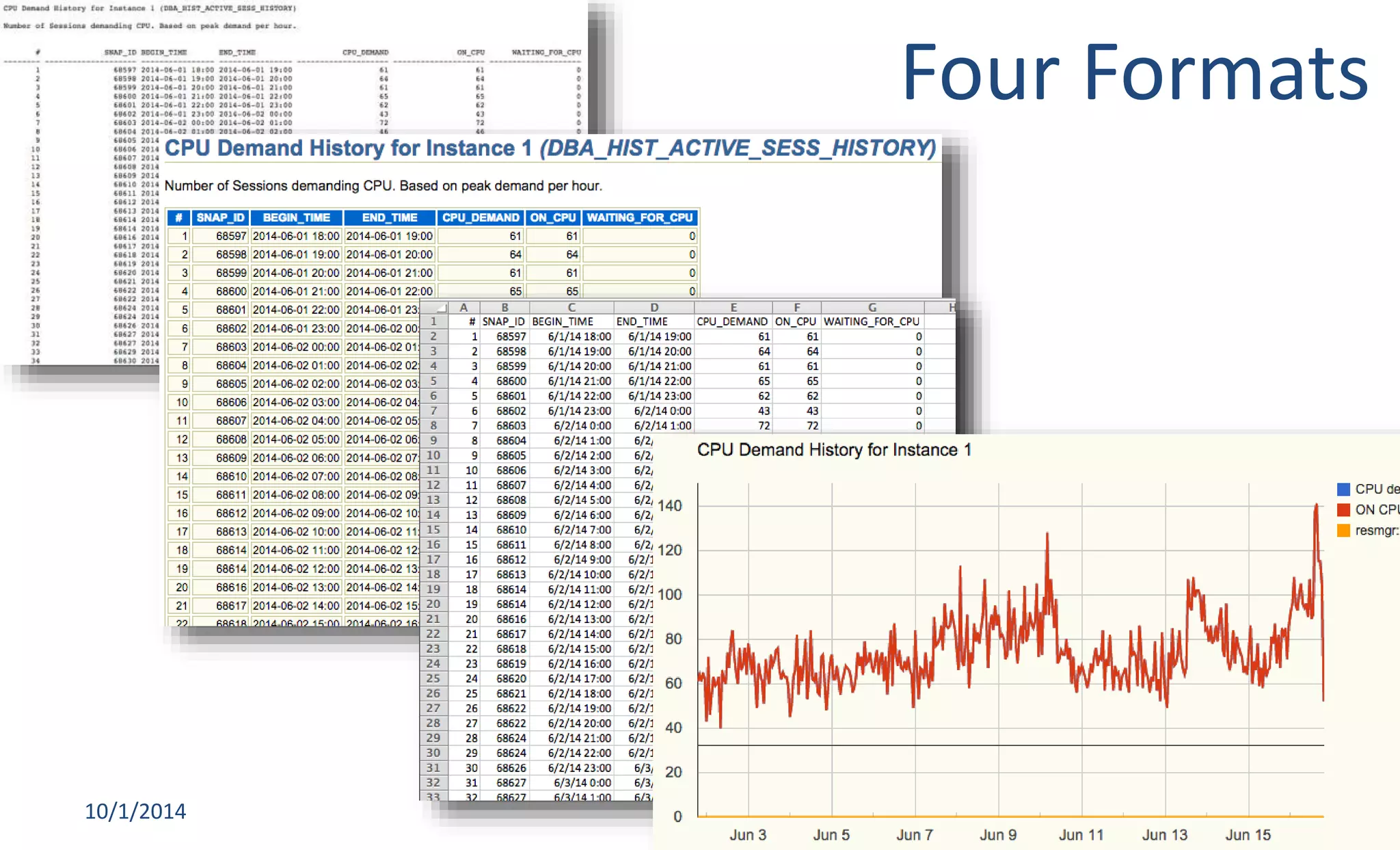This screenshot has width=1400, height=850.
Task: Click the orange resmgr legend swatch
Action: pyautogui.click(x=1343, y=531)
